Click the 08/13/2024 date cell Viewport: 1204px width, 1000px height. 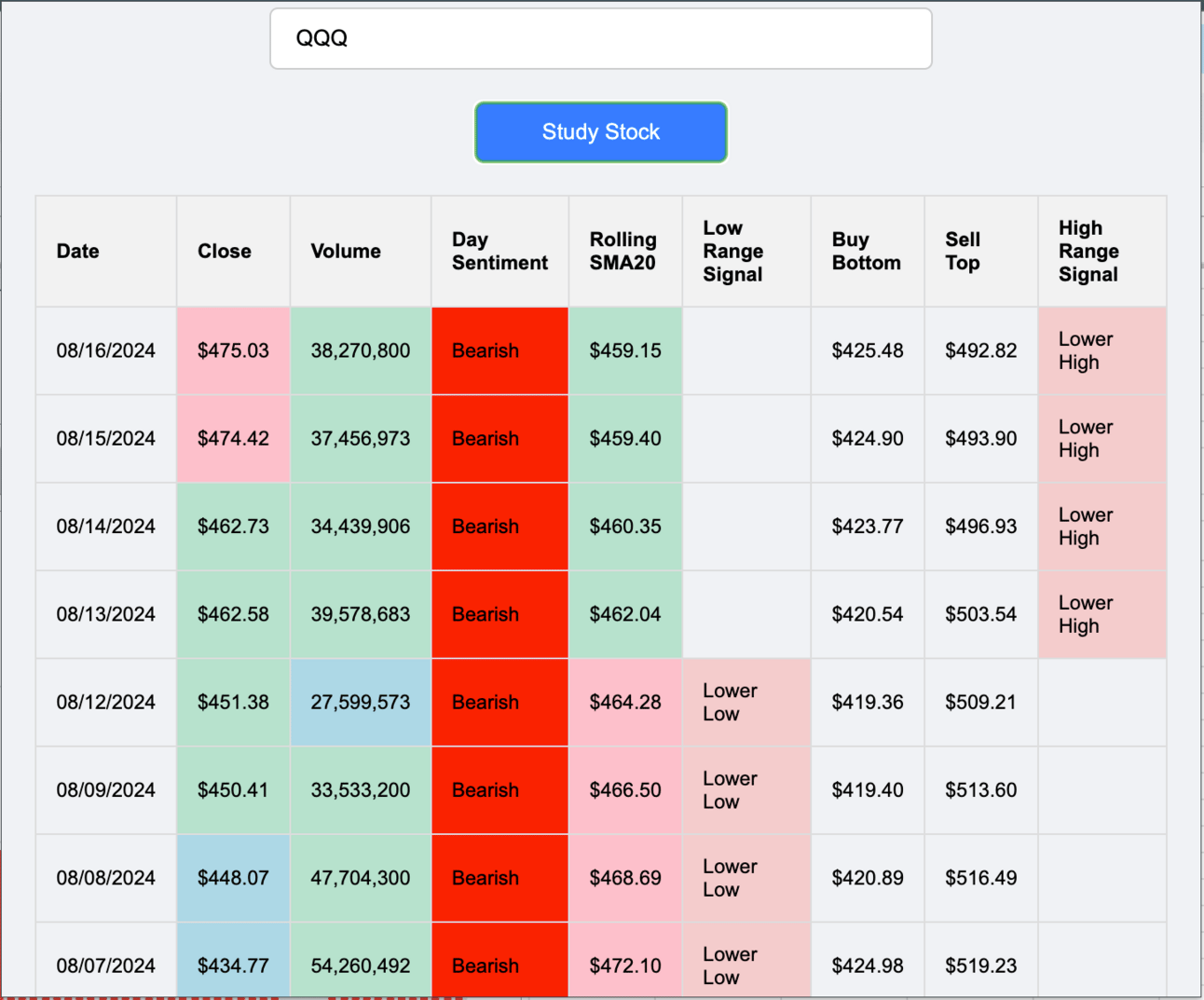106,615
